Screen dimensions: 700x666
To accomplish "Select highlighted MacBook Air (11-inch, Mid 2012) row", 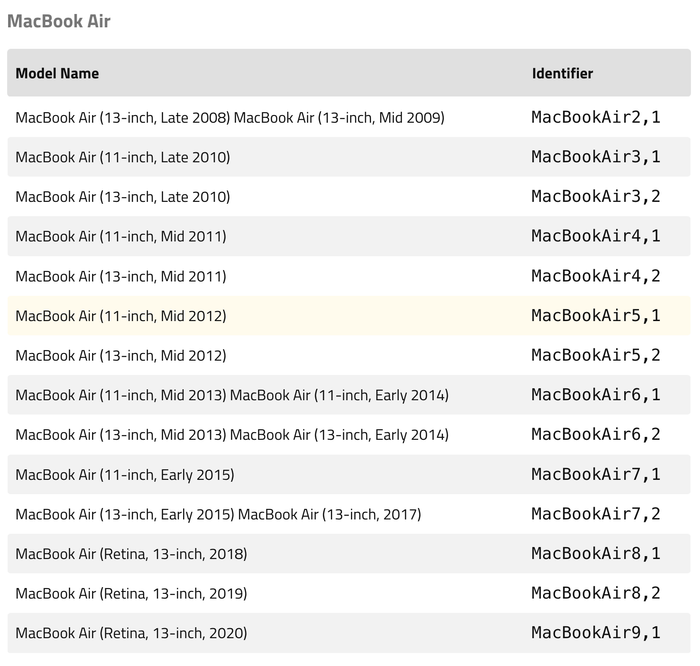I will click(349, 316).
